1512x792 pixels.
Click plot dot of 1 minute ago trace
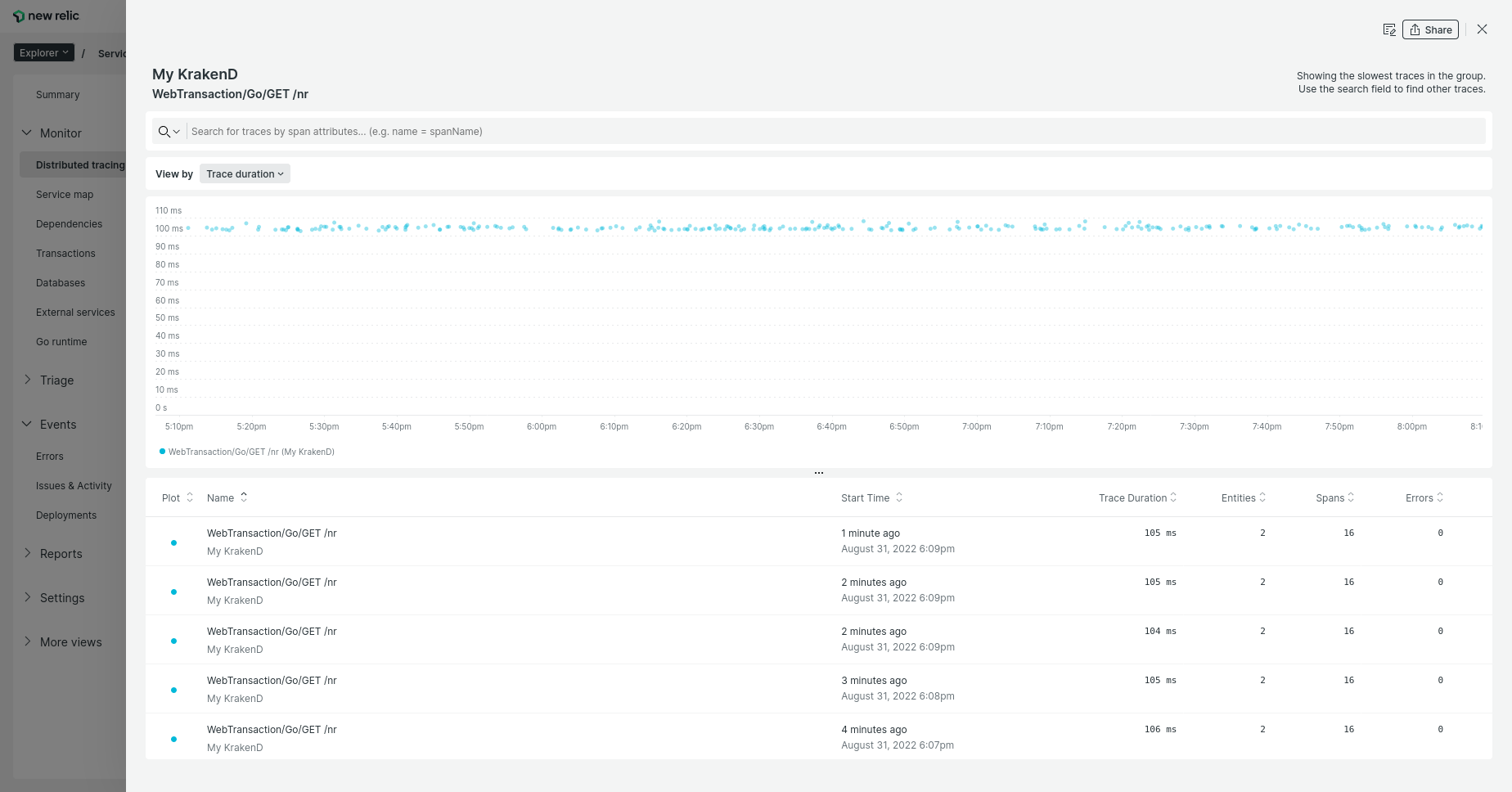[x=173, y=542]
